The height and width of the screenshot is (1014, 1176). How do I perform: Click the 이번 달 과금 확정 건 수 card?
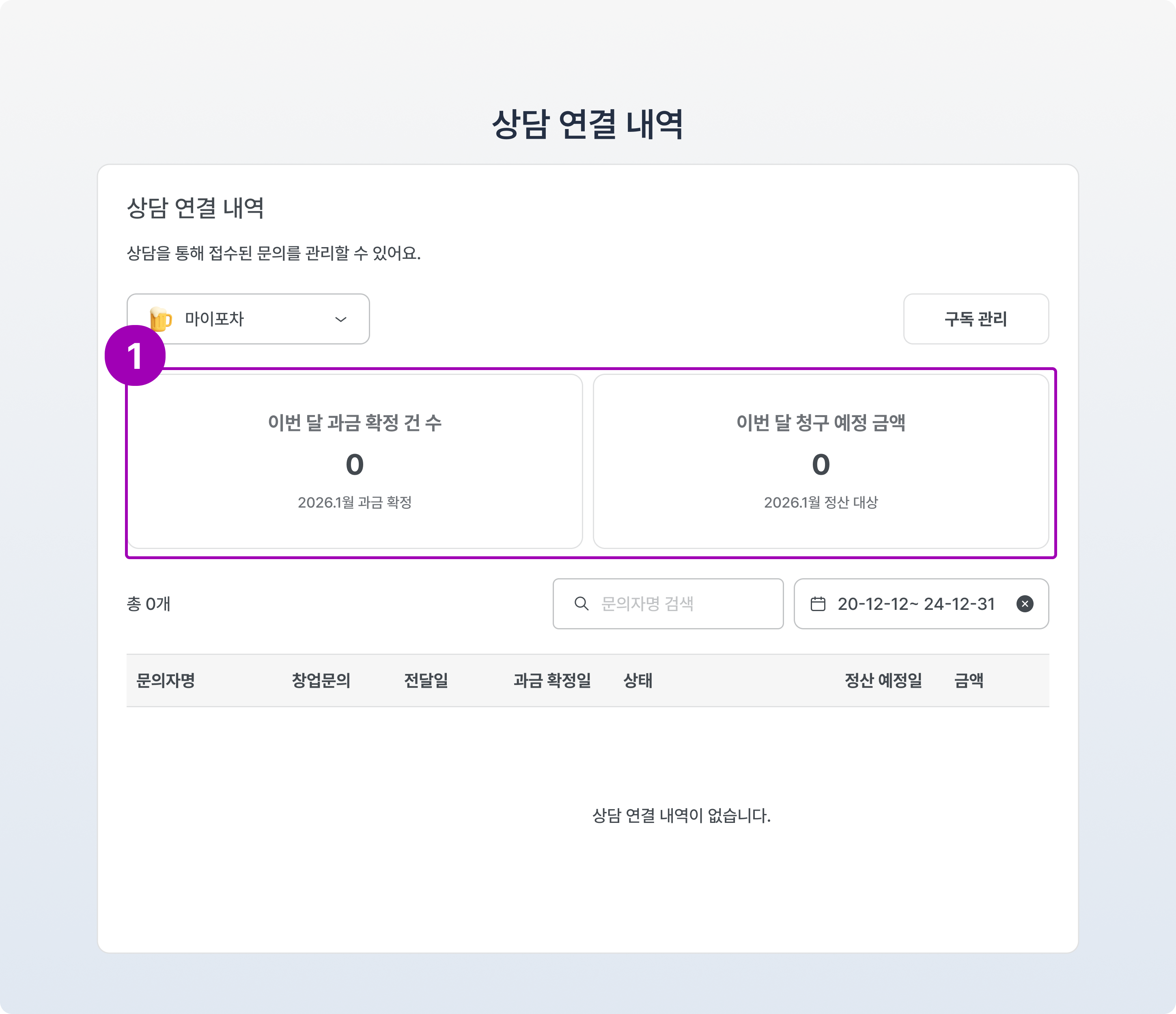(355, 461)
